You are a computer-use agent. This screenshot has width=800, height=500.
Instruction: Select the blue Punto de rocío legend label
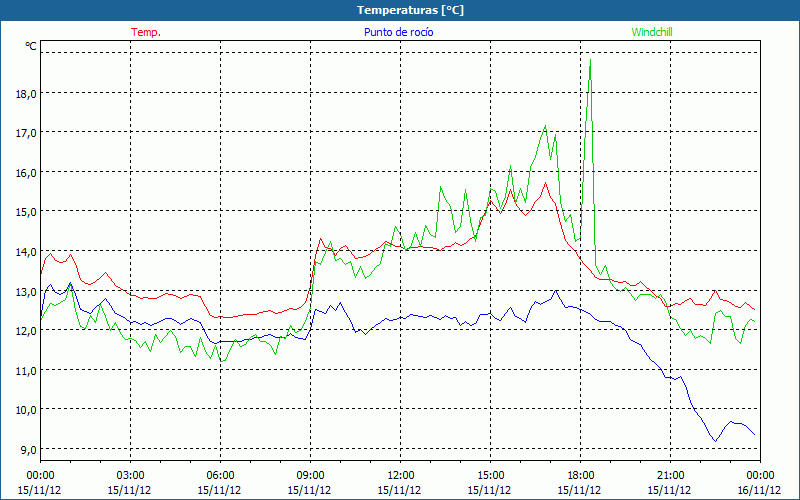399,32
